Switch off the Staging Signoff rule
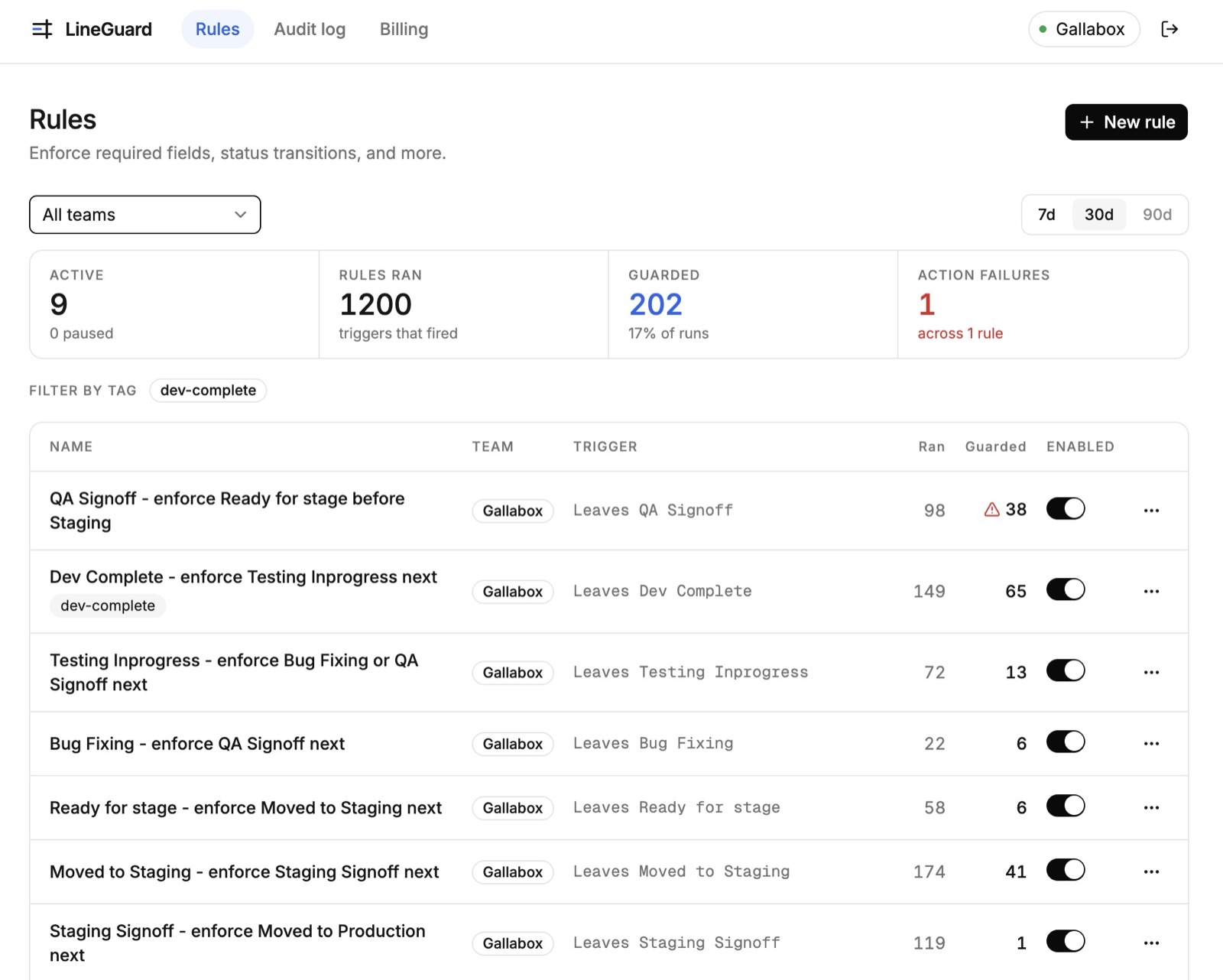1223x980 pixels. coord(1066,941)
